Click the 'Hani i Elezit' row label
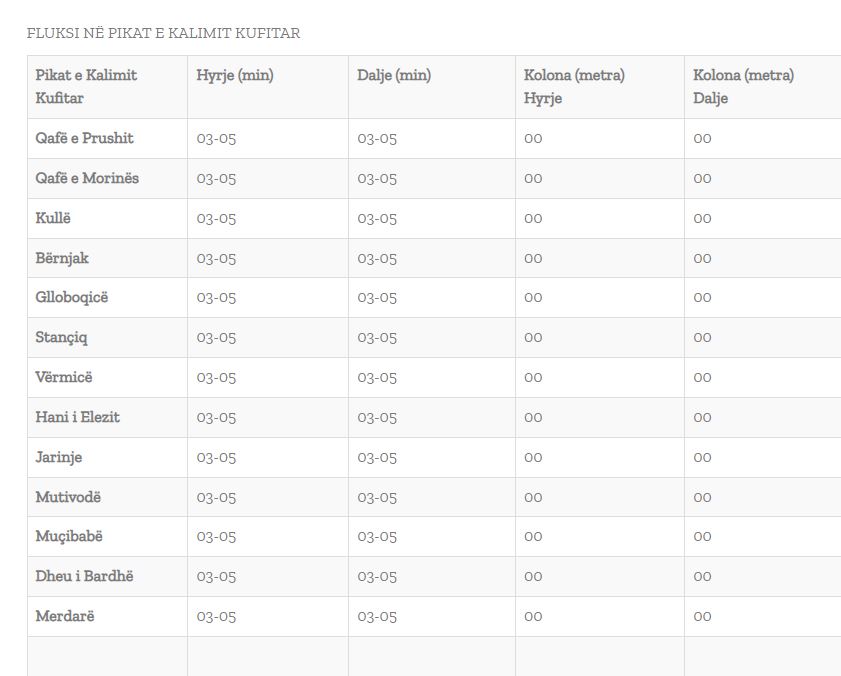 tap(78, 417)
